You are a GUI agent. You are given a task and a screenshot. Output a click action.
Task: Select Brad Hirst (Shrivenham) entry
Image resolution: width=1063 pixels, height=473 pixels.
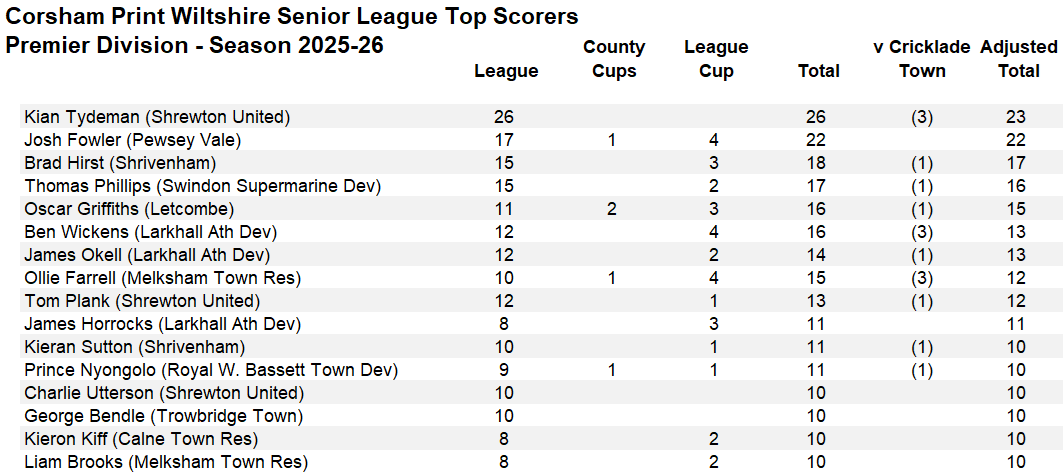[x=120, y=163]
